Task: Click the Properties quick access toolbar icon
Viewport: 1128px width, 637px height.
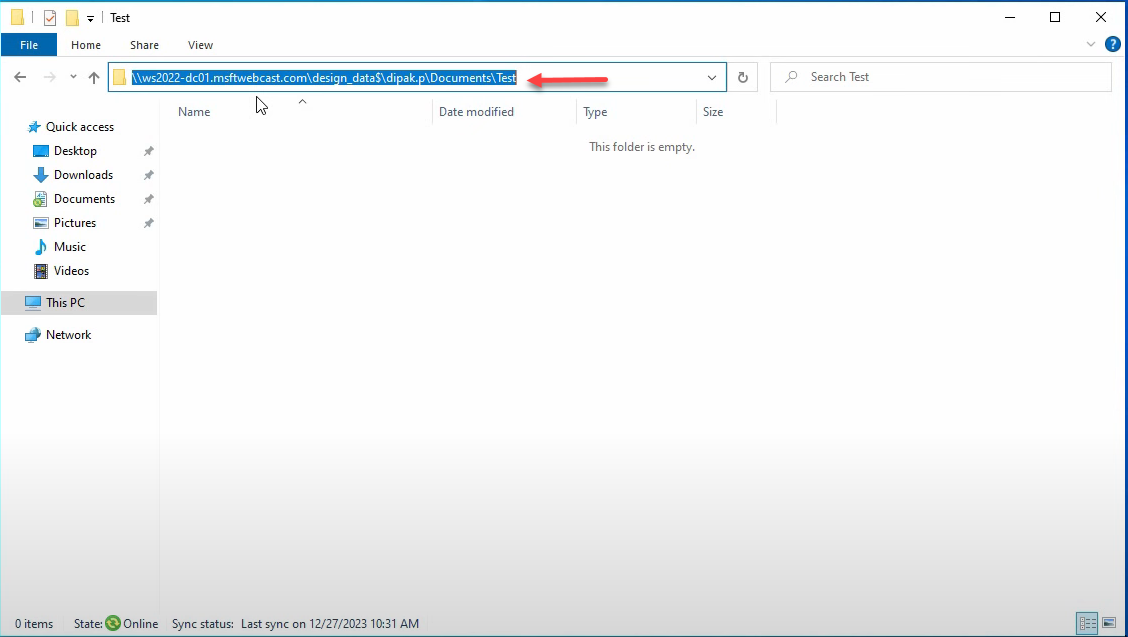Action: point(50,18)
